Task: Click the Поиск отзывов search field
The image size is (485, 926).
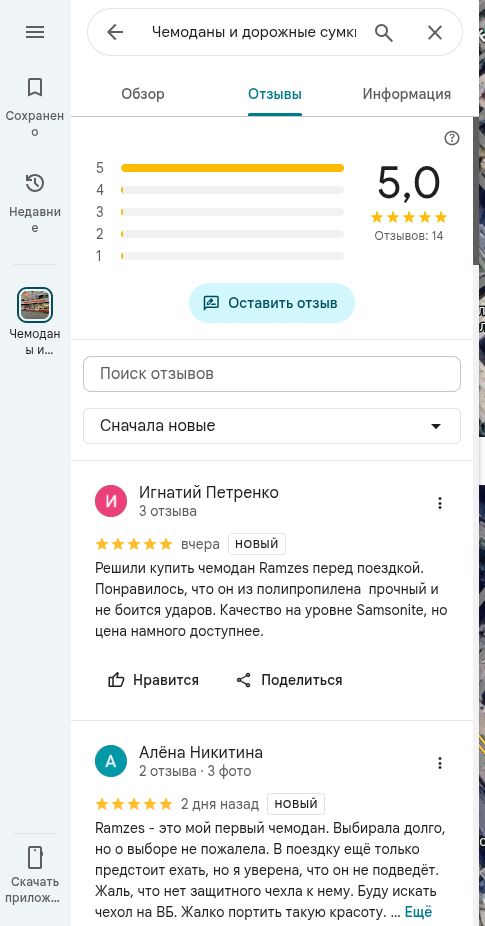Action: click(272, 374)
